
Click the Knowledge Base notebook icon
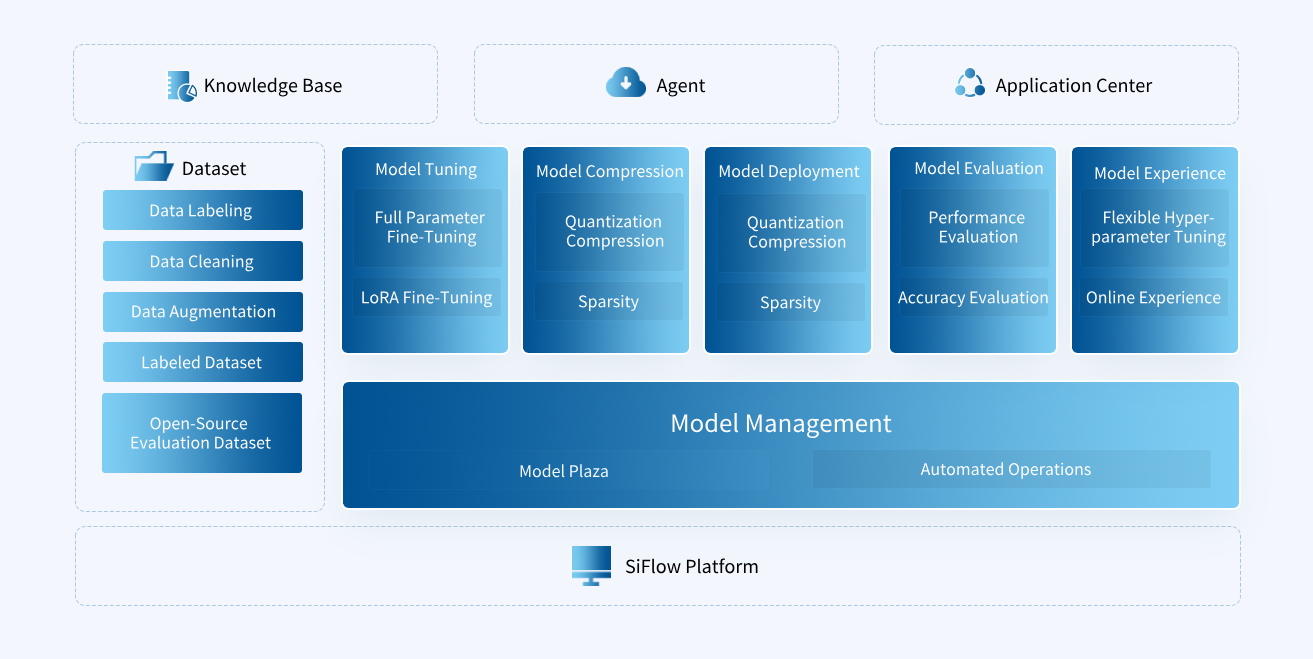pyautogui.click(x=182, y=86)
